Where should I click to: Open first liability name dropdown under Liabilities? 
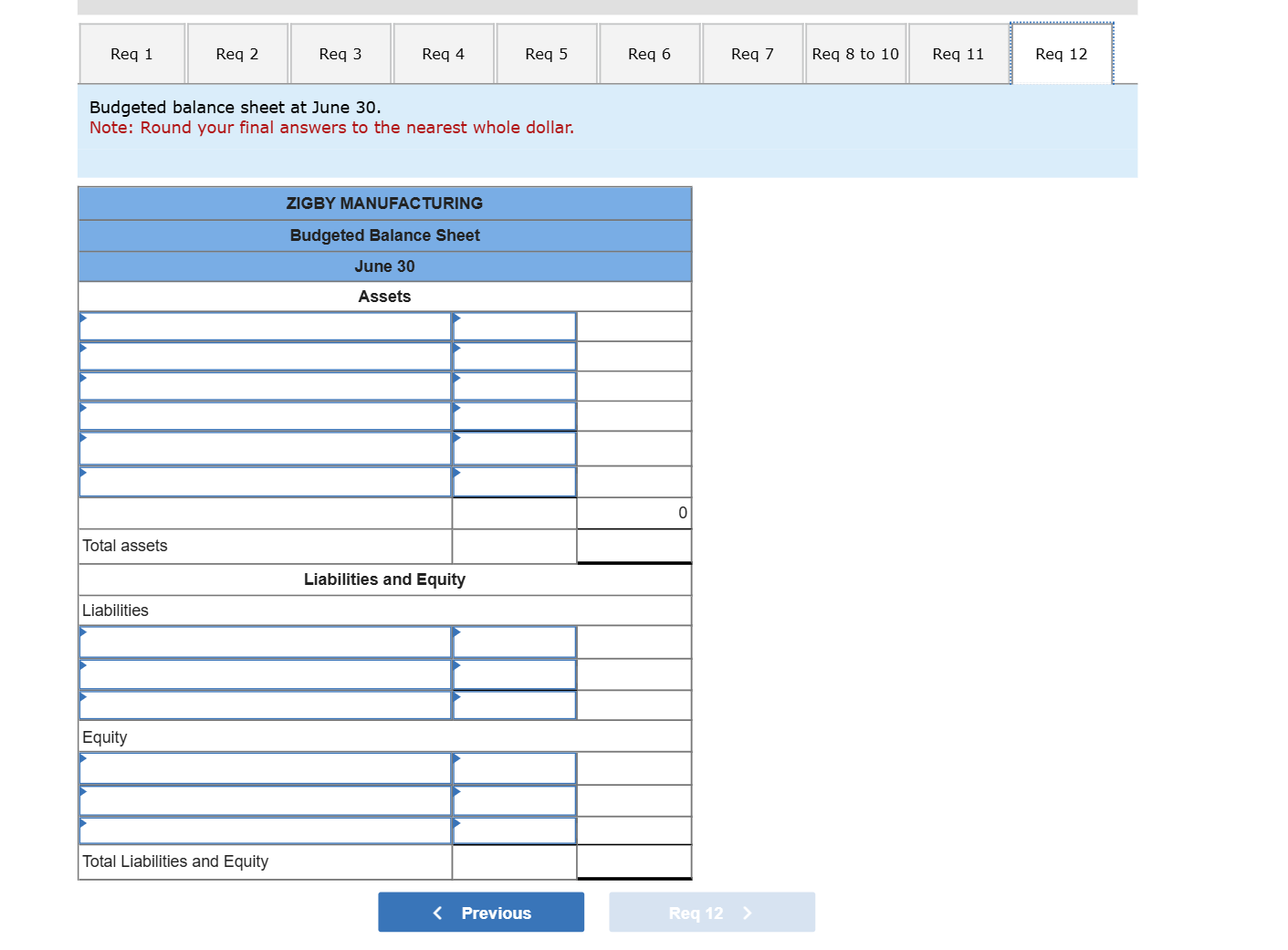point(266,642)
